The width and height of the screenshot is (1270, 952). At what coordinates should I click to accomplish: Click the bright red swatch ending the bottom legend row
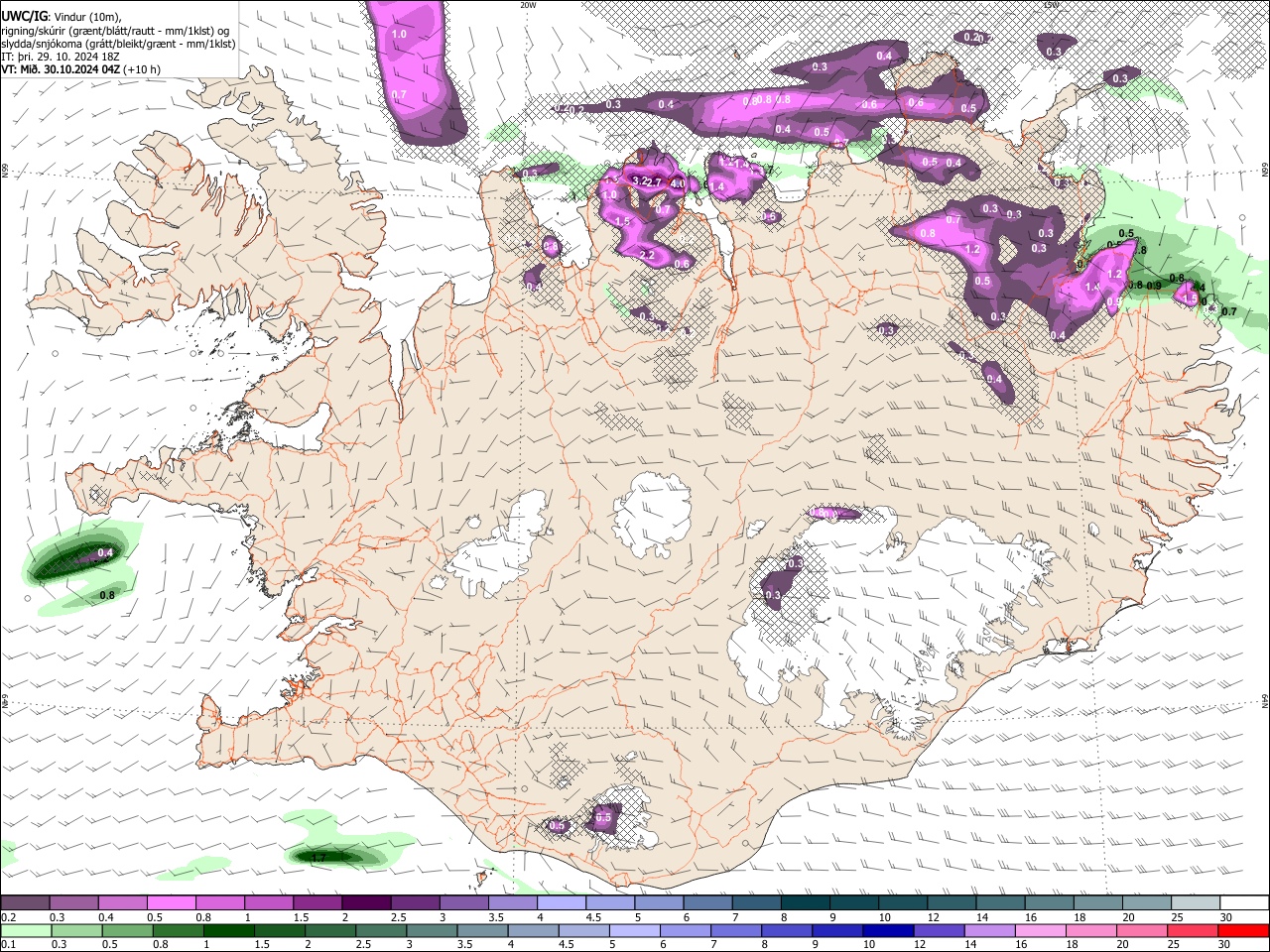tap(1241, 931)
